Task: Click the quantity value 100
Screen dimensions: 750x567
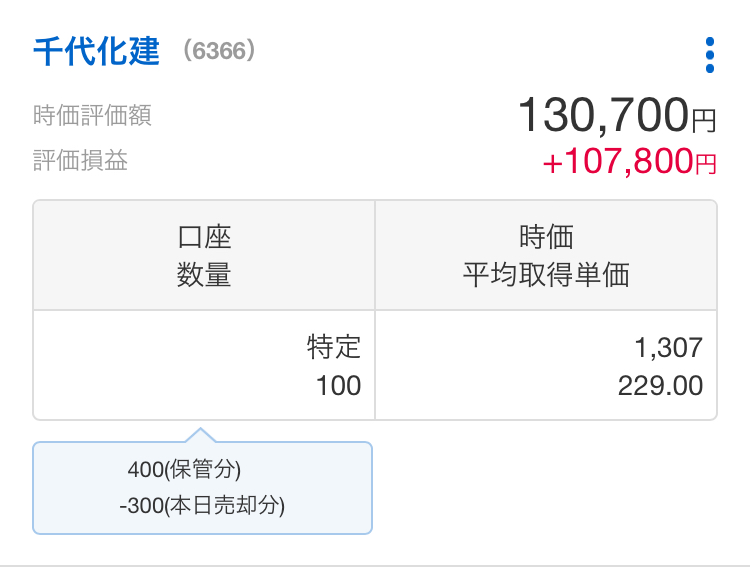Action: [338, 386]
